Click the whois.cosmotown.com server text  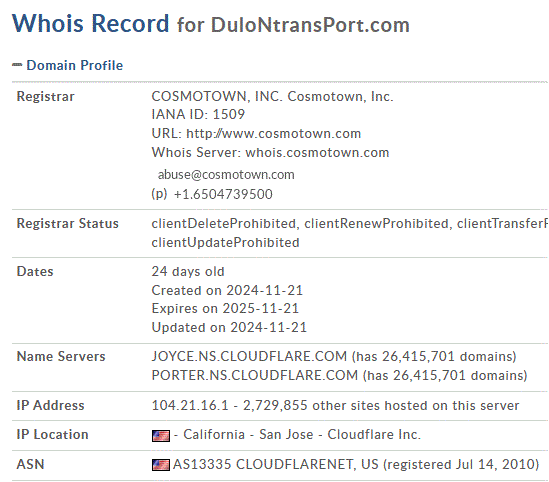click(x=317, y=153)
